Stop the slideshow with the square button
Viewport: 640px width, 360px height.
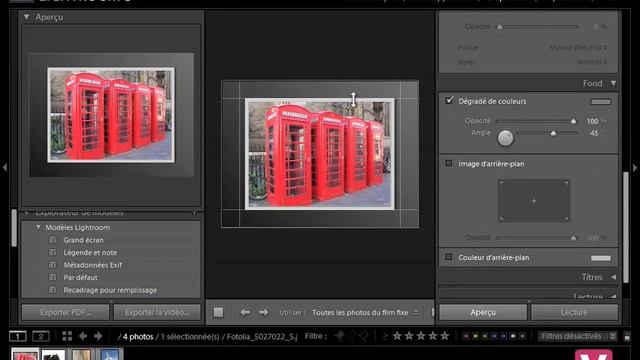pyautogui.click(x=218, y=312)
